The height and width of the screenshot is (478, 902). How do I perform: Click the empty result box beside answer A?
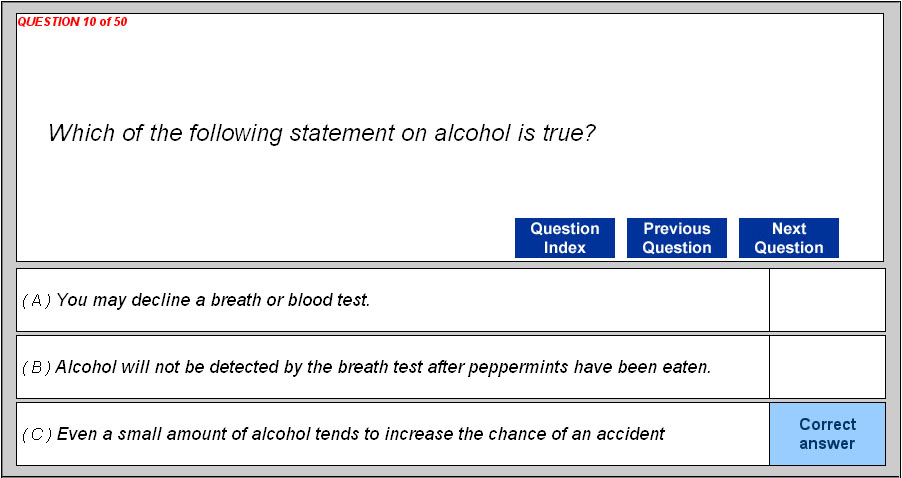pos(827,300)
